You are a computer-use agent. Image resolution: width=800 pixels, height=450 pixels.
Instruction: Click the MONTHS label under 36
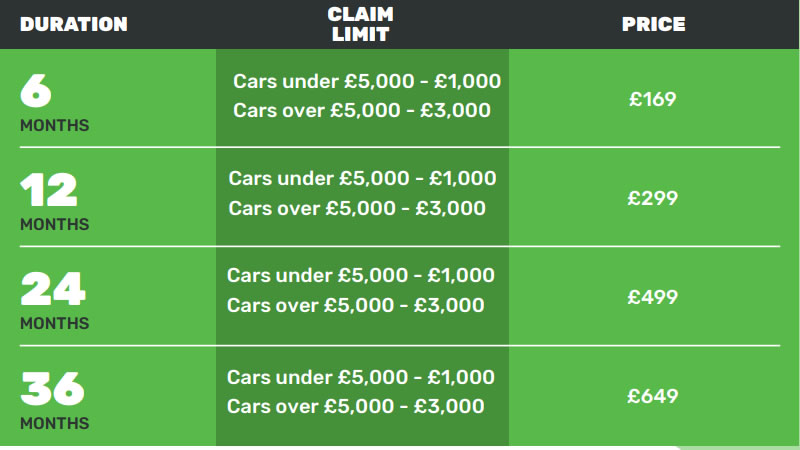tap(55, 423)
